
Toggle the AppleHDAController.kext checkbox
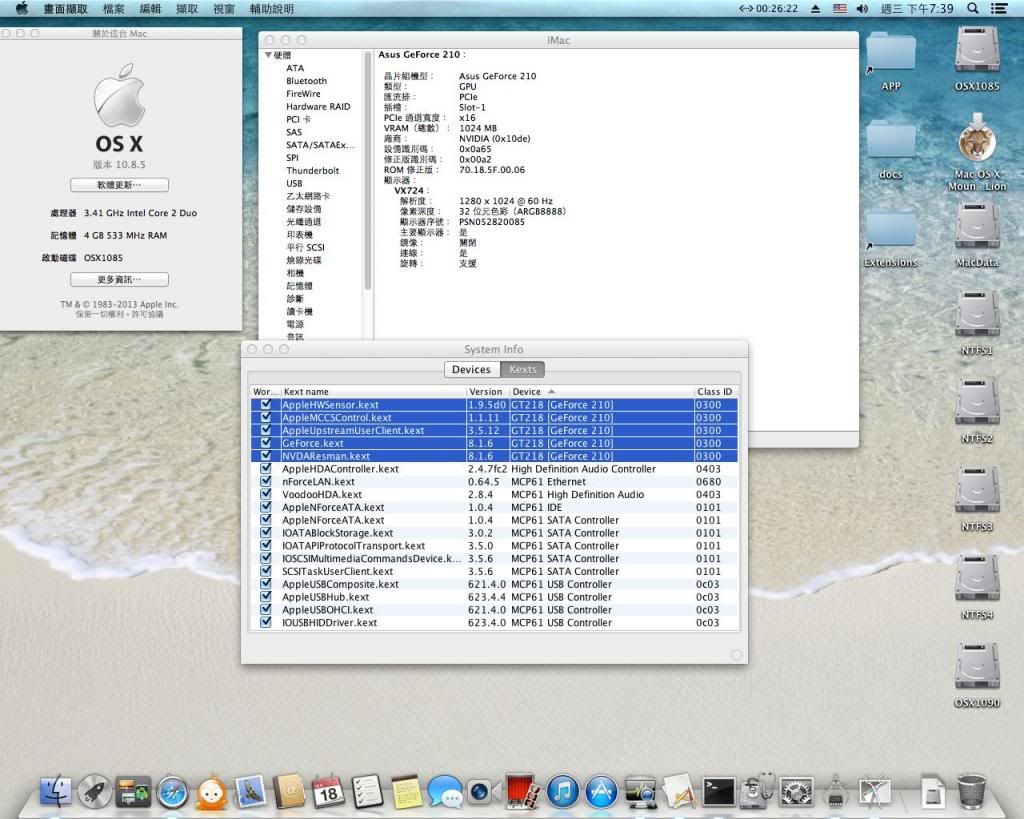[266, 468]
